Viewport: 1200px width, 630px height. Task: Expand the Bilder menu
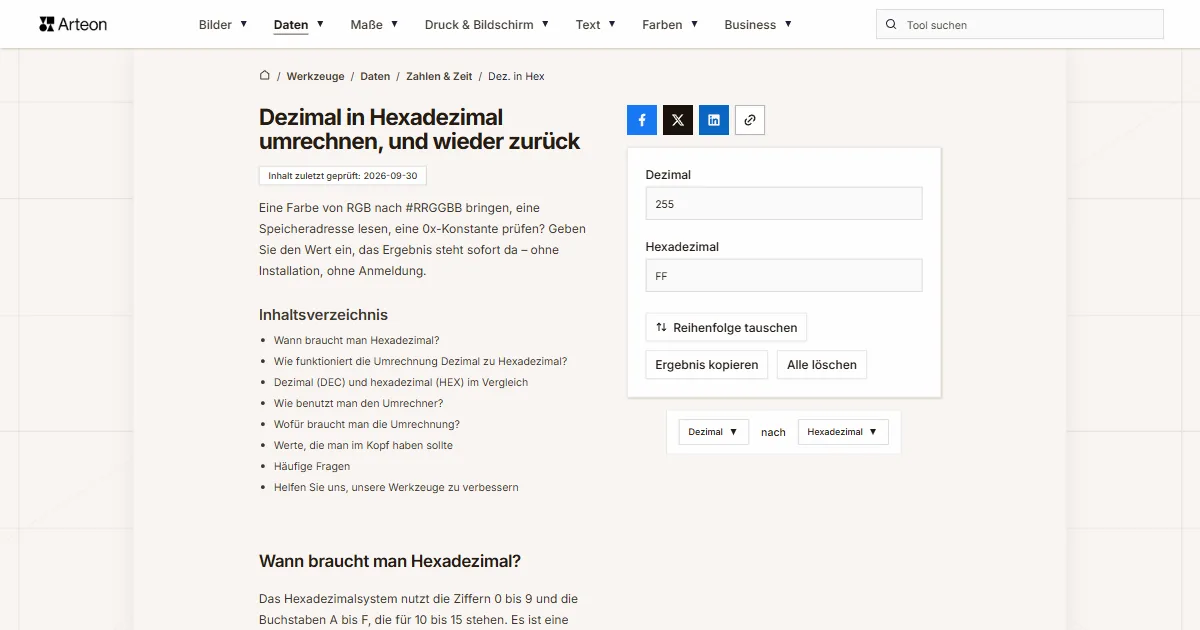pyautogui.click(x=223, y=25)
